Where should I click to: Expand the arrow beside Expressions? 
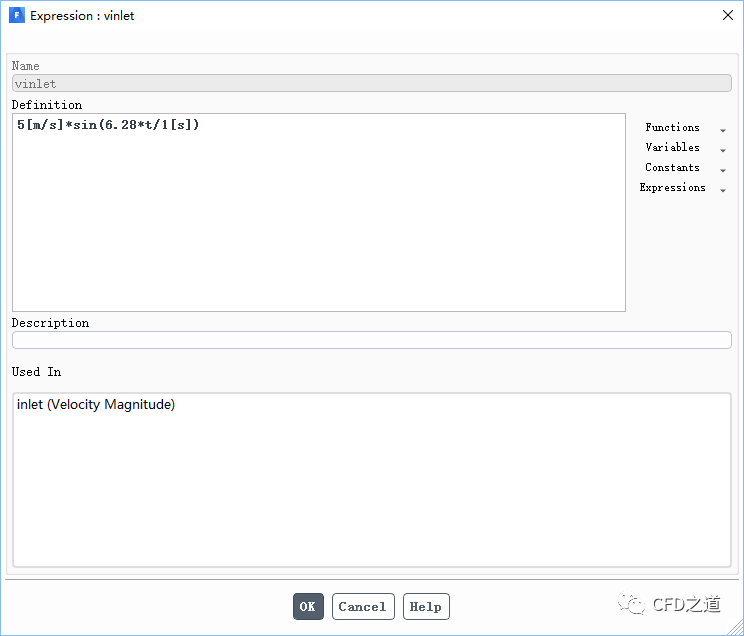click(x=723, y=191)
